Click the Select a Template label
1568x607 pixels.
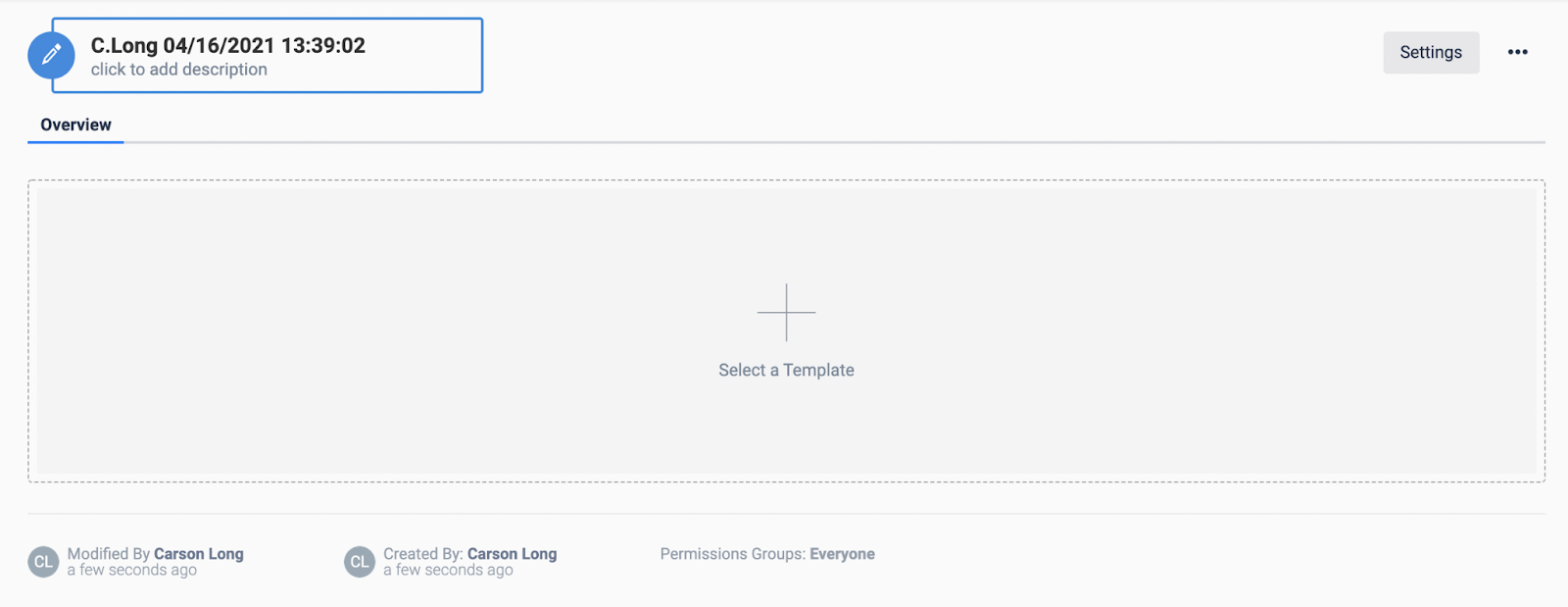click(x=786, y=370)
